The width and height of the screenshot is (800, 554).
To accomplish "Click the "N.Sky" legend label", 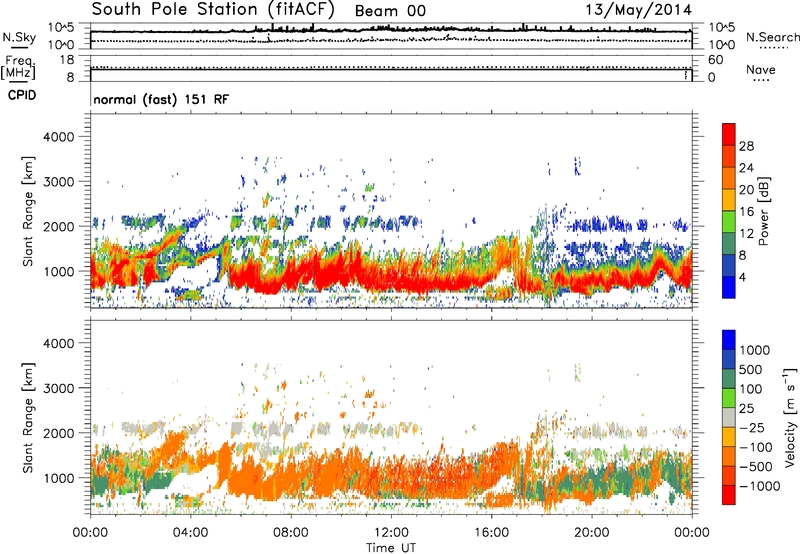I will pos(19,37).
